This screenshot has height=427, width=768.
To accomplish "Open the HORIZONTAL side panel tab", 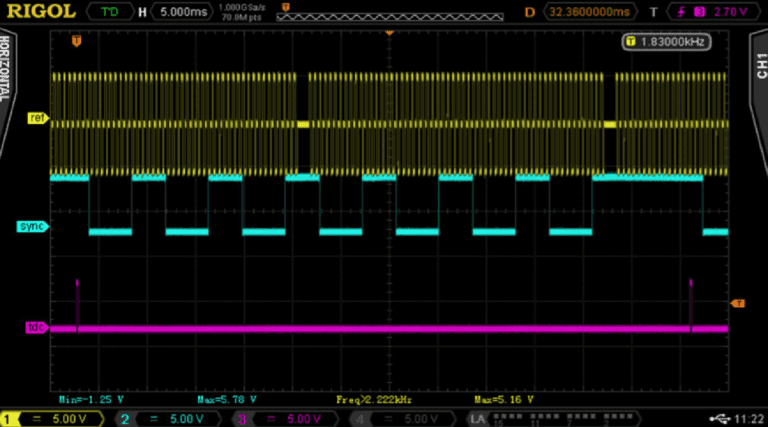I will click(x=6, y=69).
